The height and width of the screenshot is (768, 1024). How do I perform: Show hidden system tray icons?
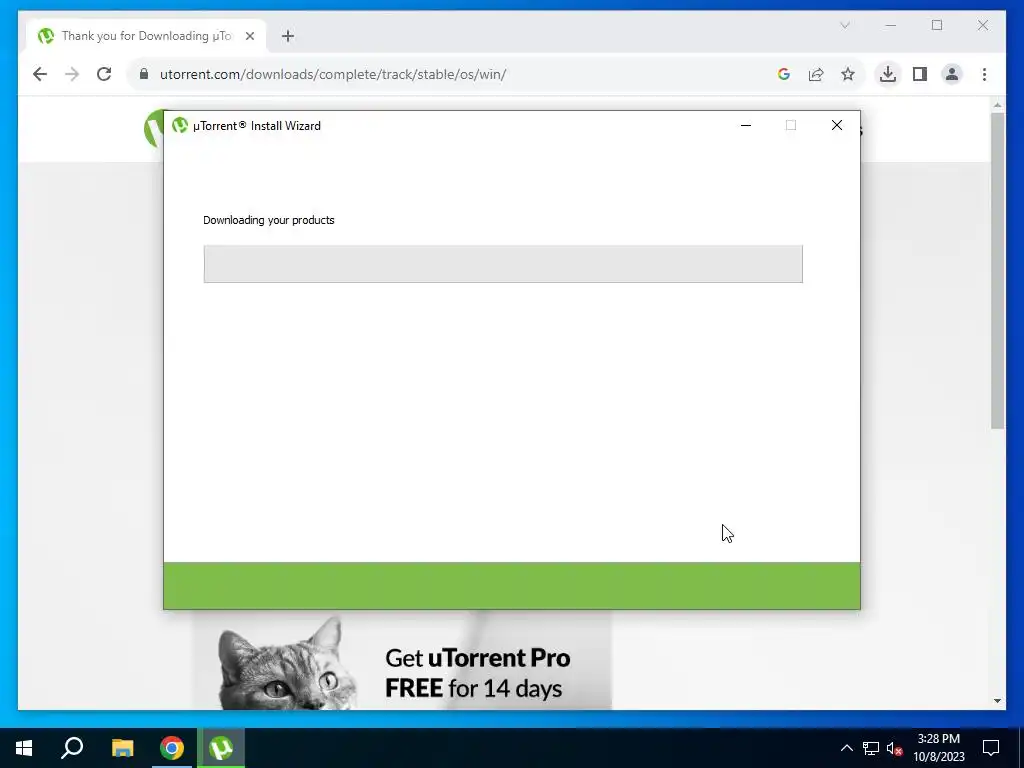[x=846, y=748]
